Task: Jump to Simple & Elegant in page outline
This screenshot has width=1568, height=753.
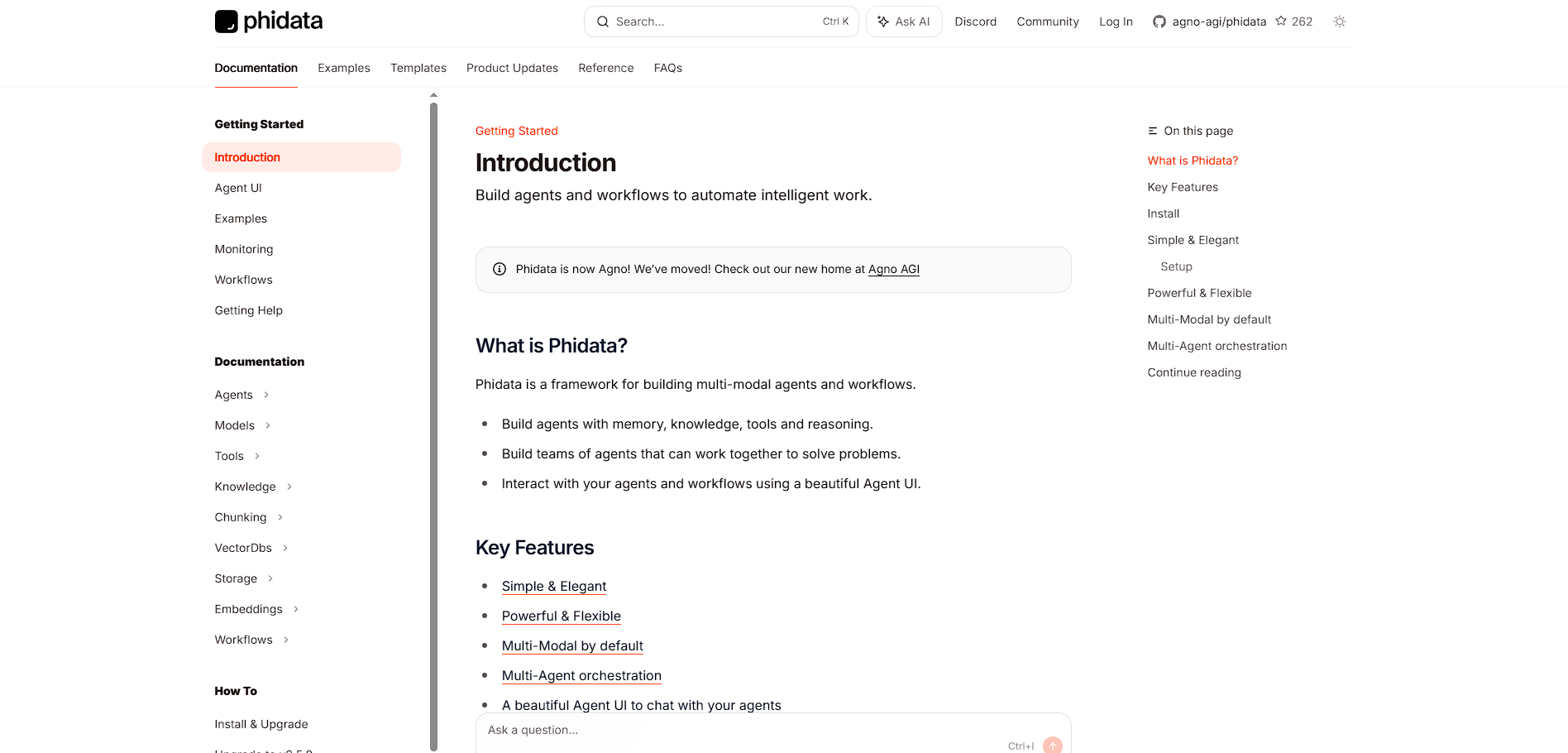Action: [x=1193, y=240]
